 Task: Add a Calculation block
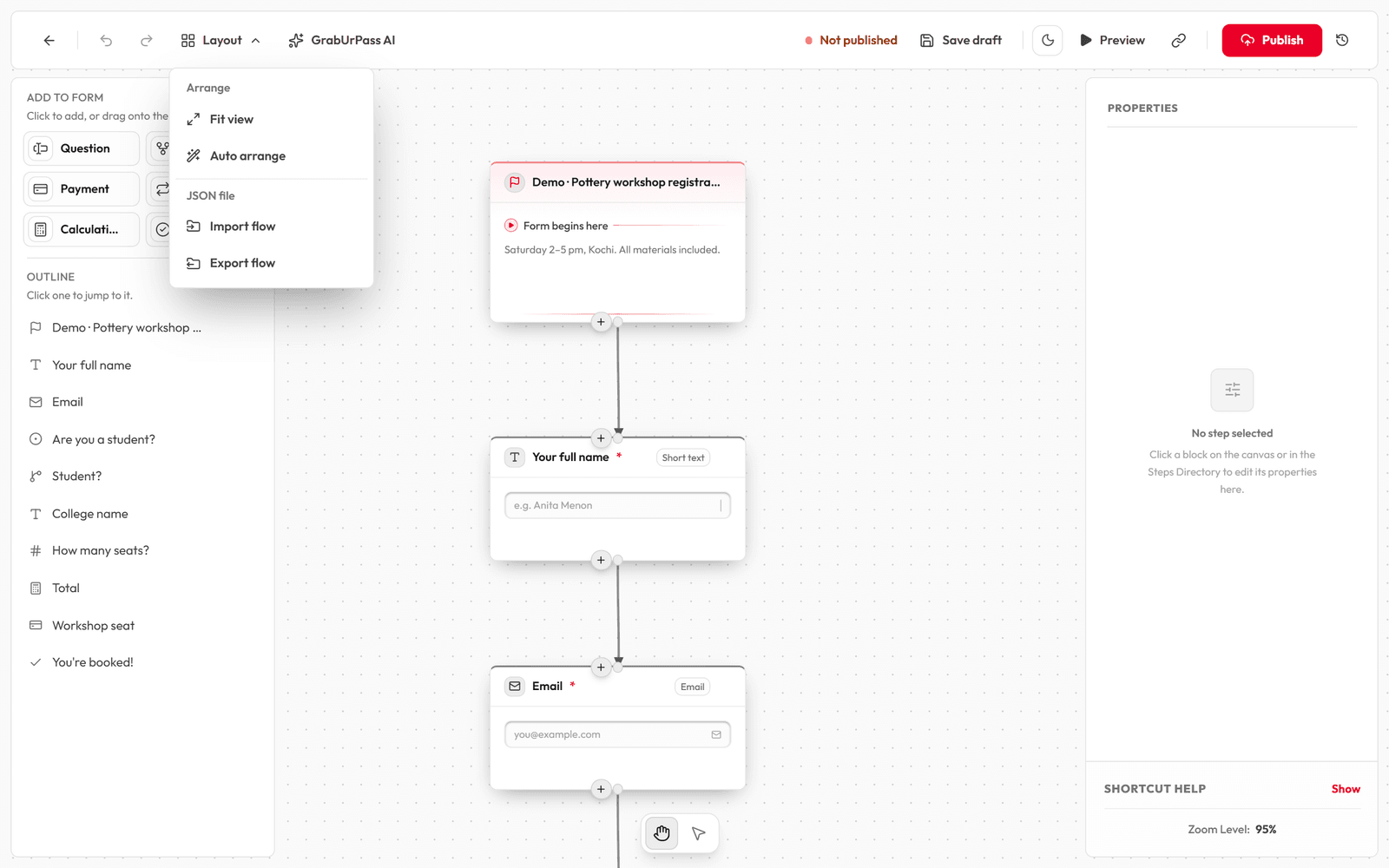[x=82, y=230]
